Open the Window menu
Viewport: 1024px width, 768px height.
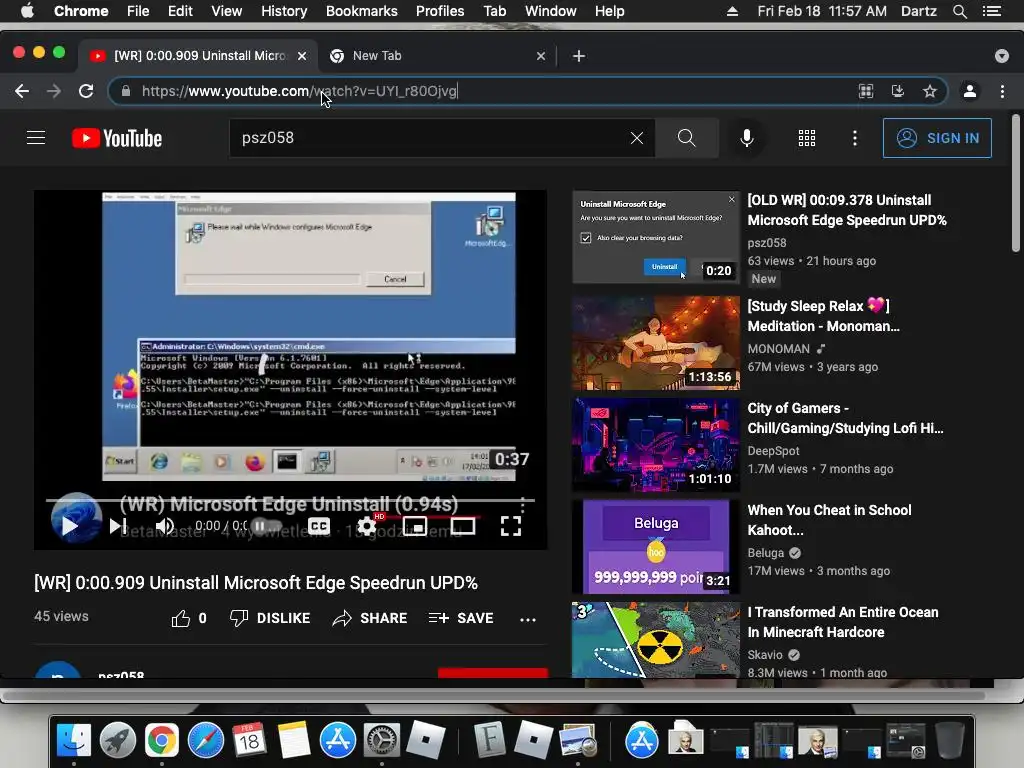click(551, 11)
